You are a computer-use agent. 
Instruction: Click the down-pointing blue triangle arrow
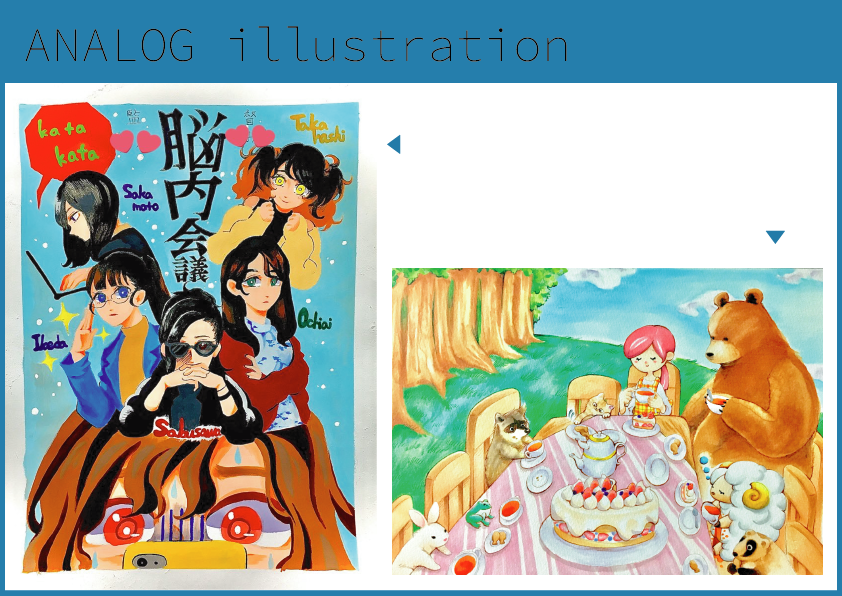775,237
